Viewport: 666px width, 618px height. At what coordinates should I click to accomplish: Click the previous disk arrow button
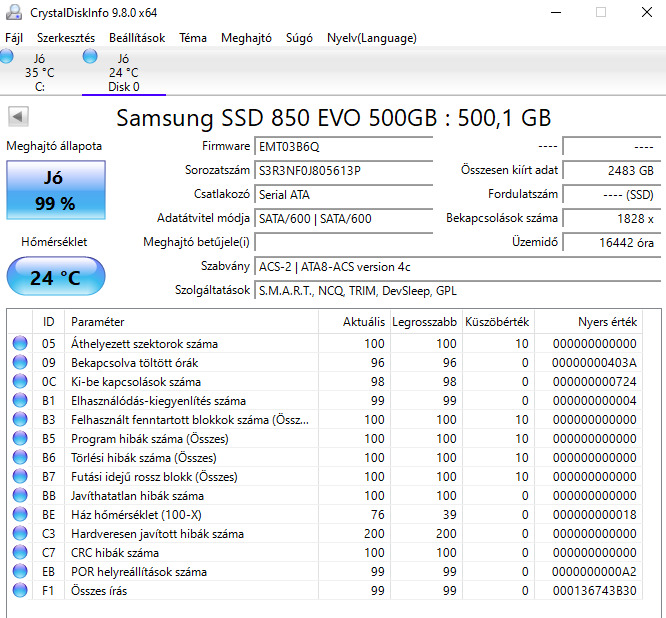(x=18, y=116)
